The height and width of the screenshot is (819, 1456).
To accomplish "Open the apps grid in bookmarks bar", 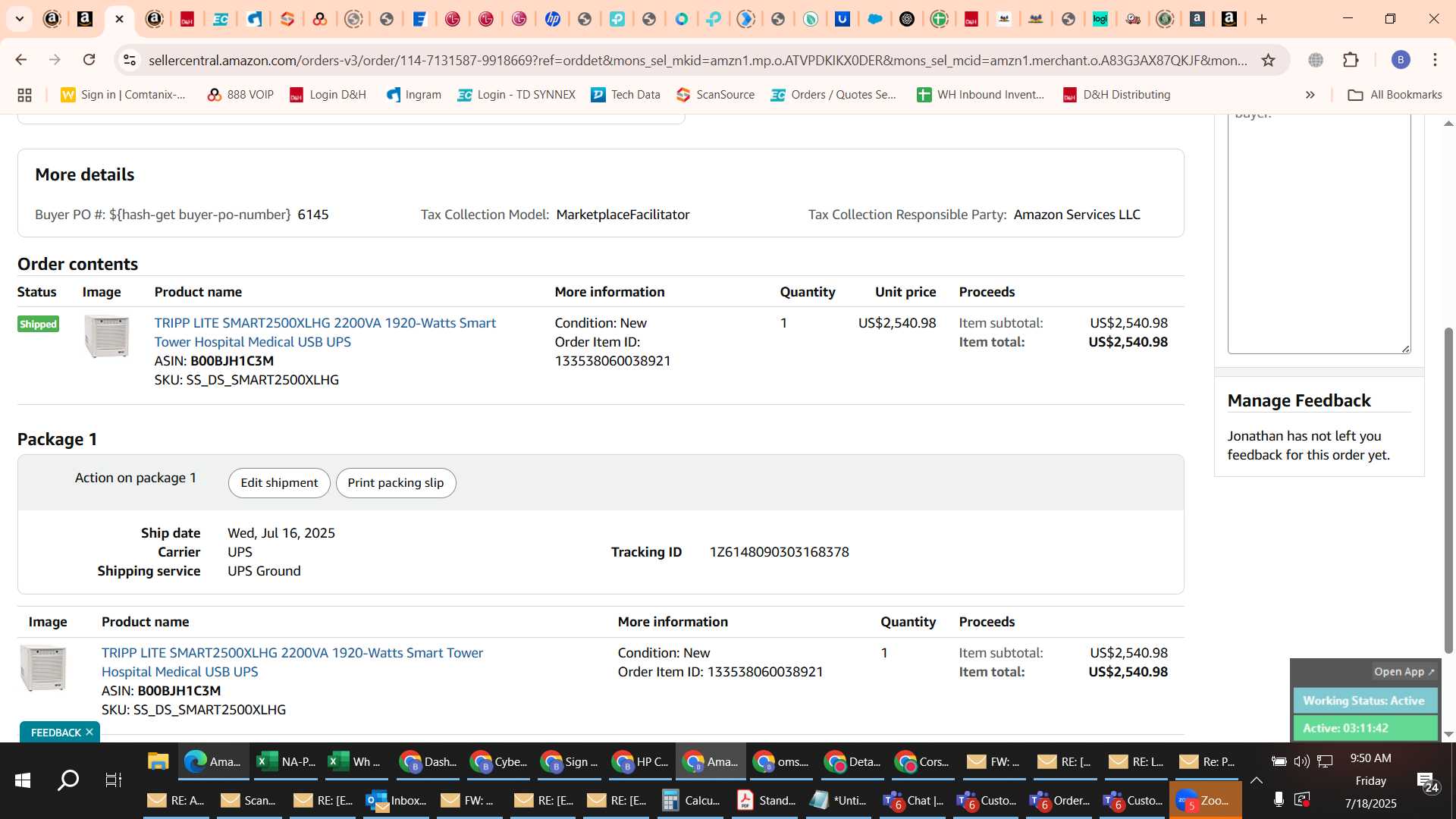I will [x=24, y=95].
